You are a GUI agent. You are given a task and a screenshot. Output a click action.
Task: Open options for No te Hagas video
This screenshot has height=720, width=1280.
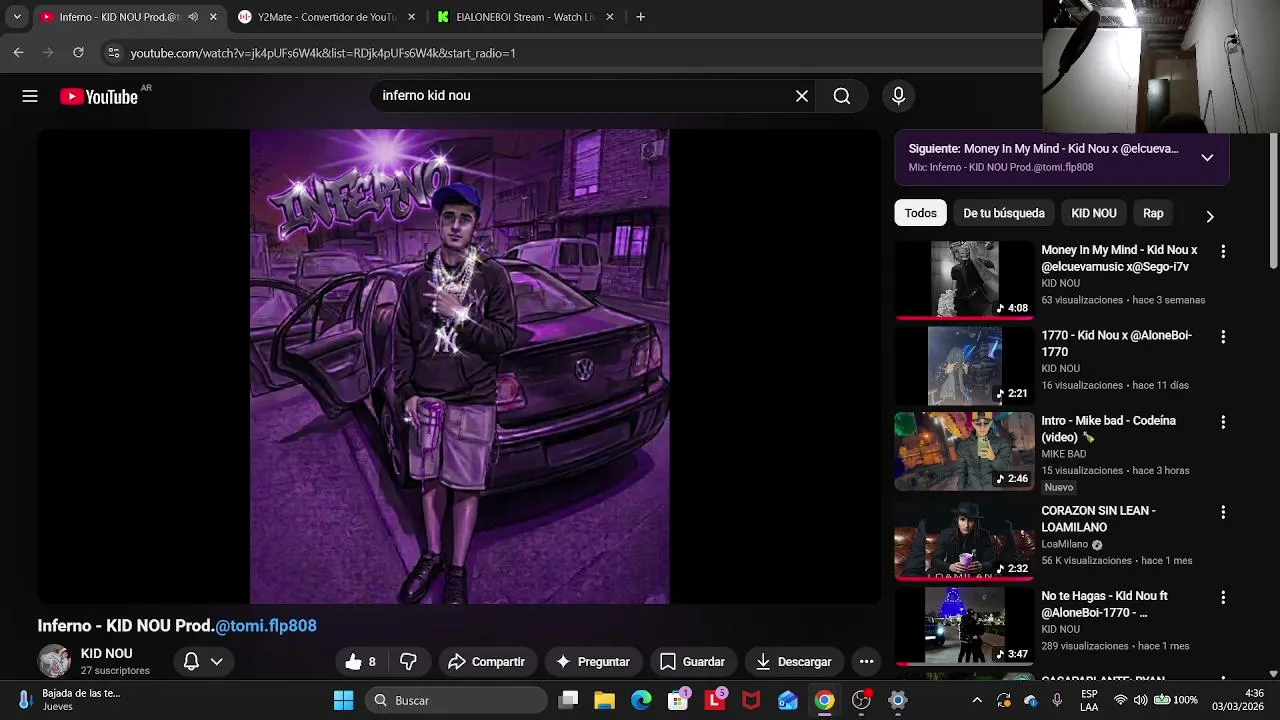click(1222, 598)
